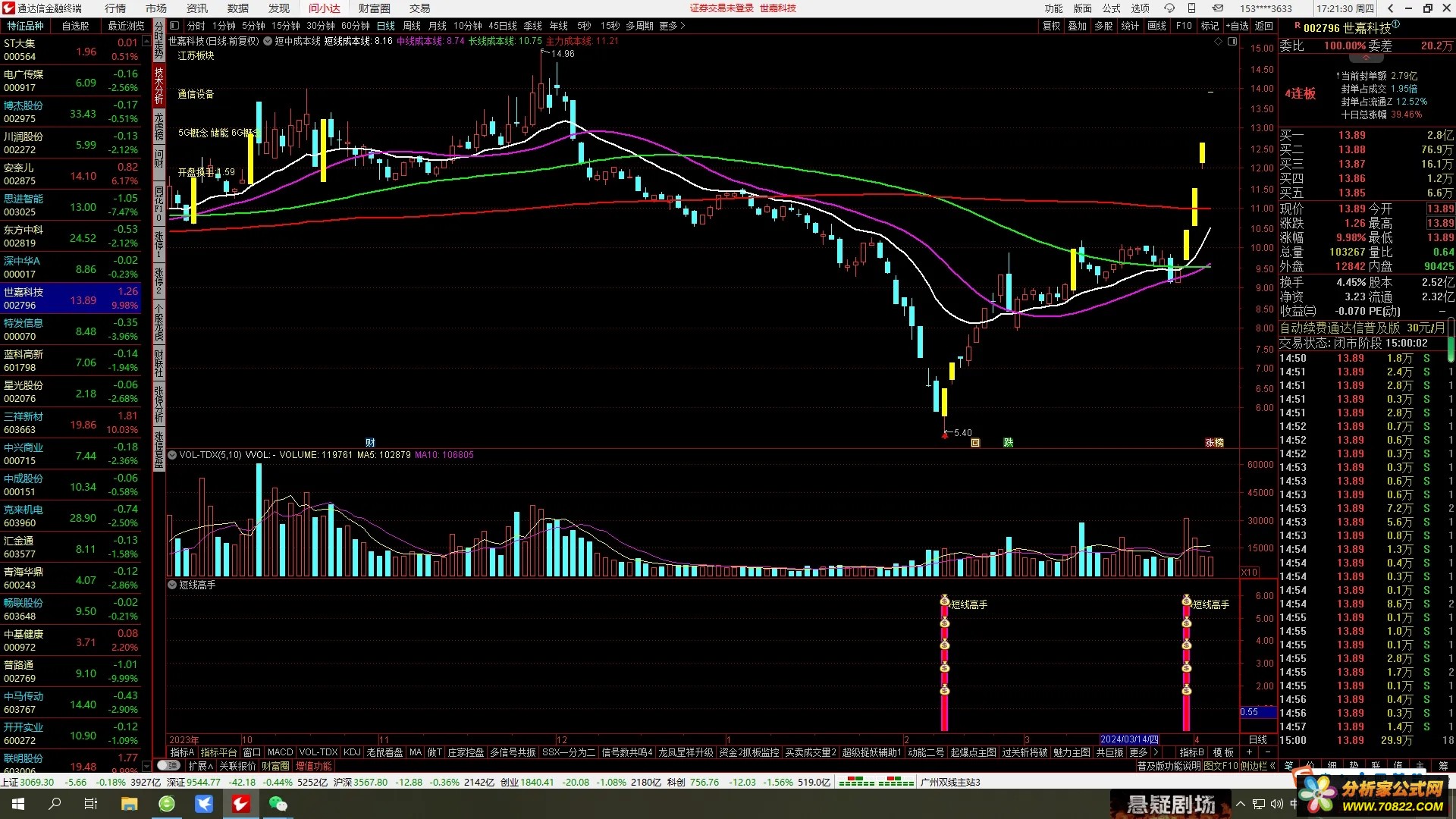Click the window tile icon at chart top-right

point(1232,42)
